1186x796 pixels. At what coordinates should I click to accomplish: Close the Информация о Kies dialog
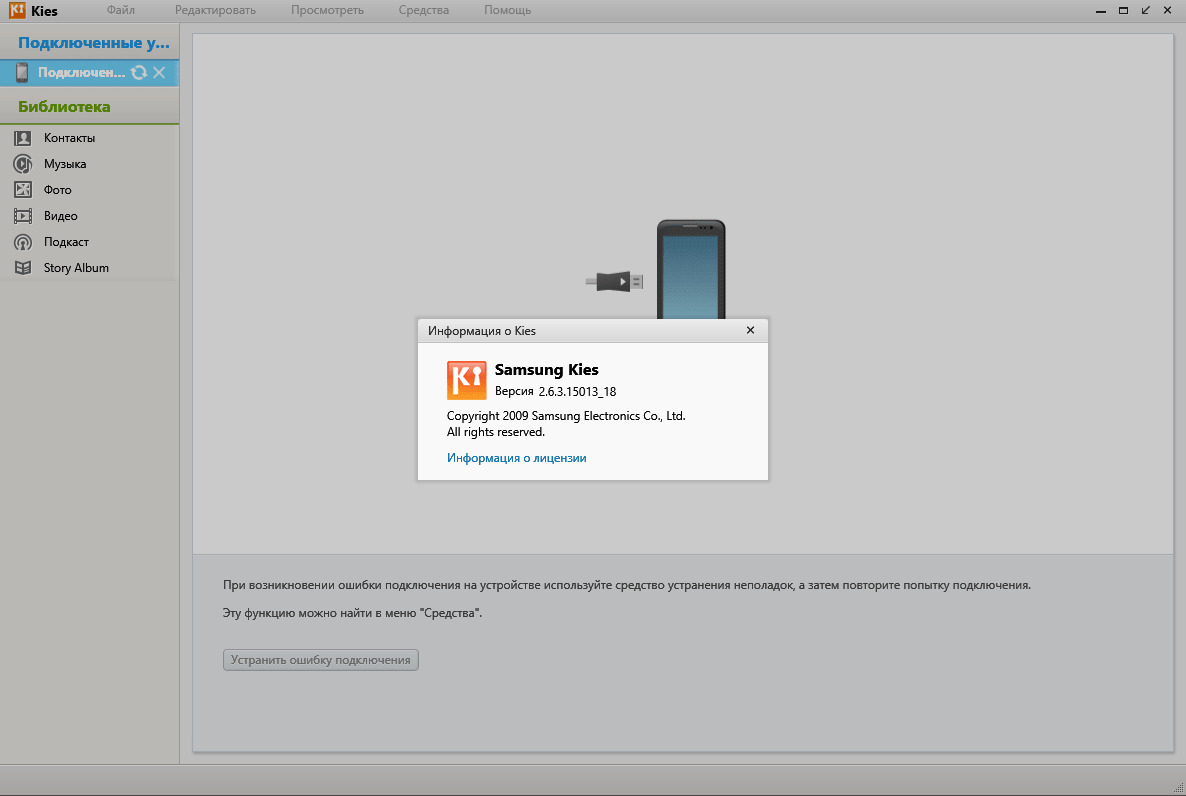click(x=750, y=330)
